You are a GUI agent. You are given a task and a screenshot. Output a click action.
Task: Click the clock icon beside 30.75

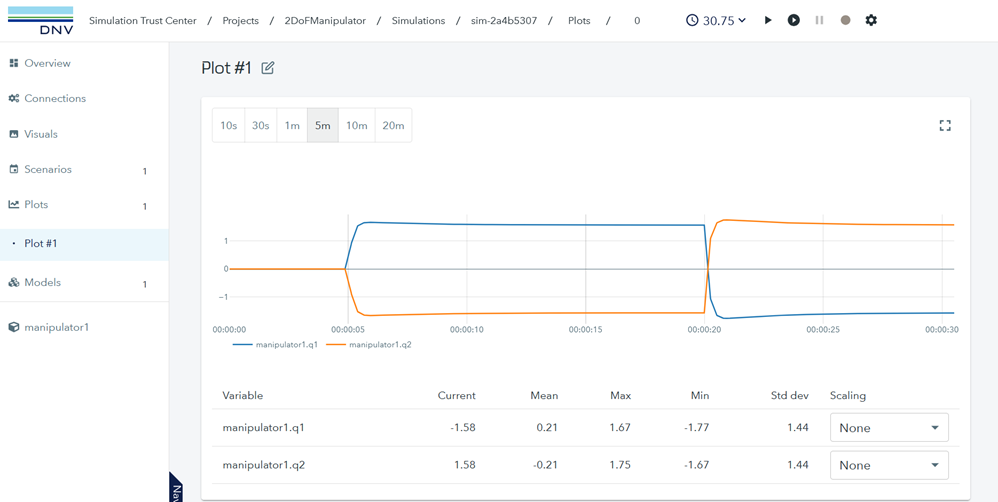[x=692, y=20]
